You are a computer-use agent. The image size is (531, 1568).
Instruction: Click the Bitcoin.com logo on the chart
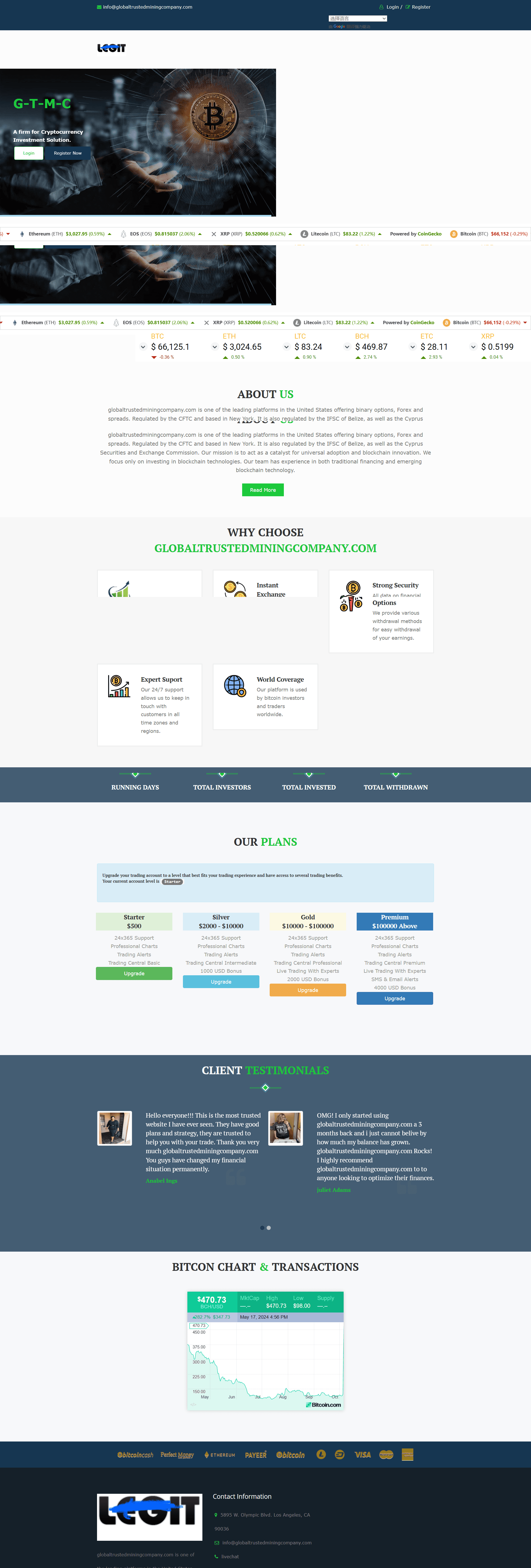point(323,1405)
